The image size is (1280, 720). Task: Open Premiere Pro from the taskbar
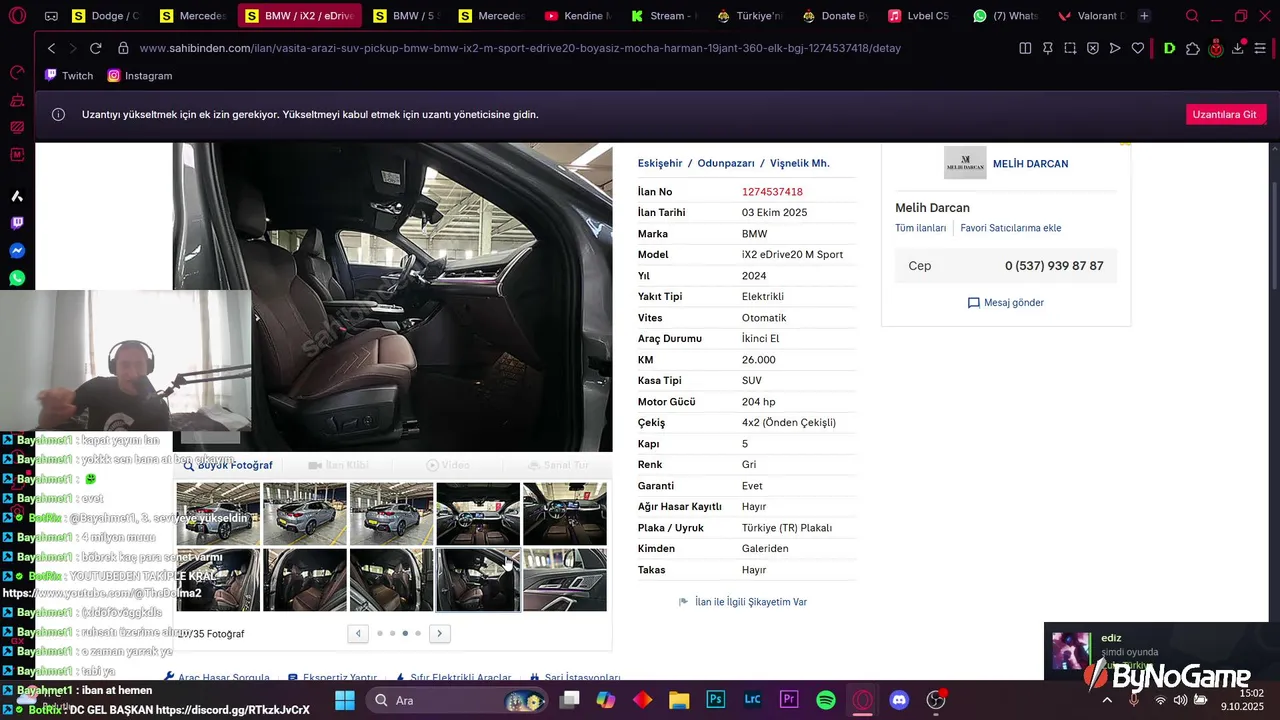(789, 700)
